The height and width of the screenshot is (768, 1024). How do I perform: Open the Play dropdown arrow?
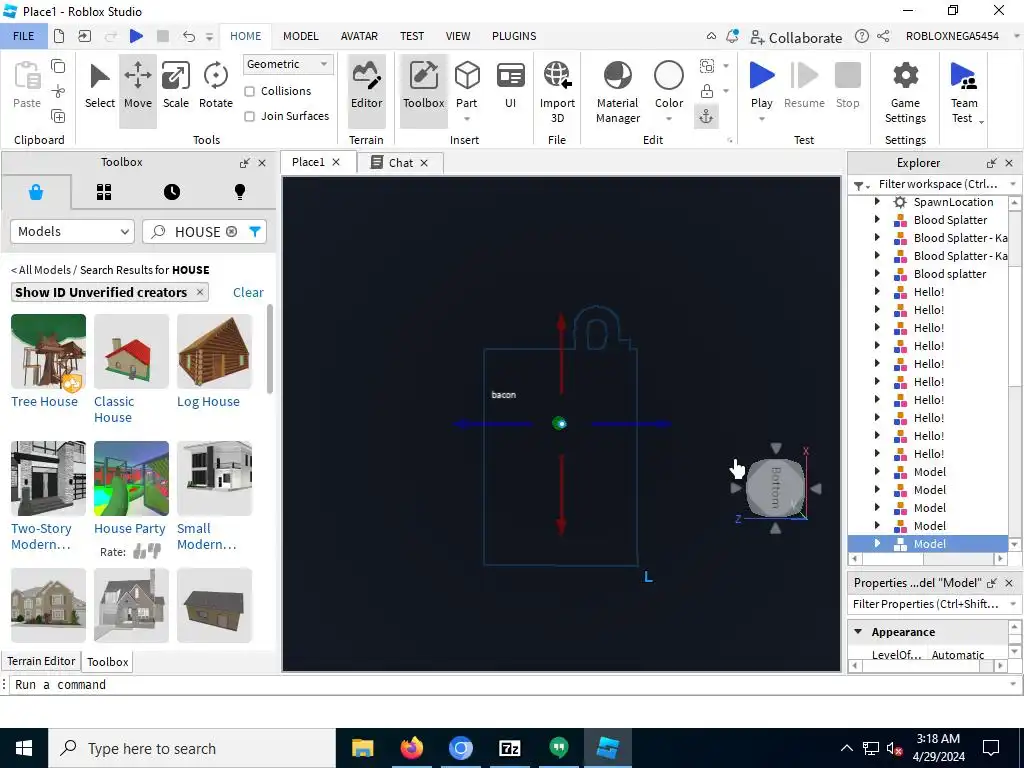[x=761, y=119]
